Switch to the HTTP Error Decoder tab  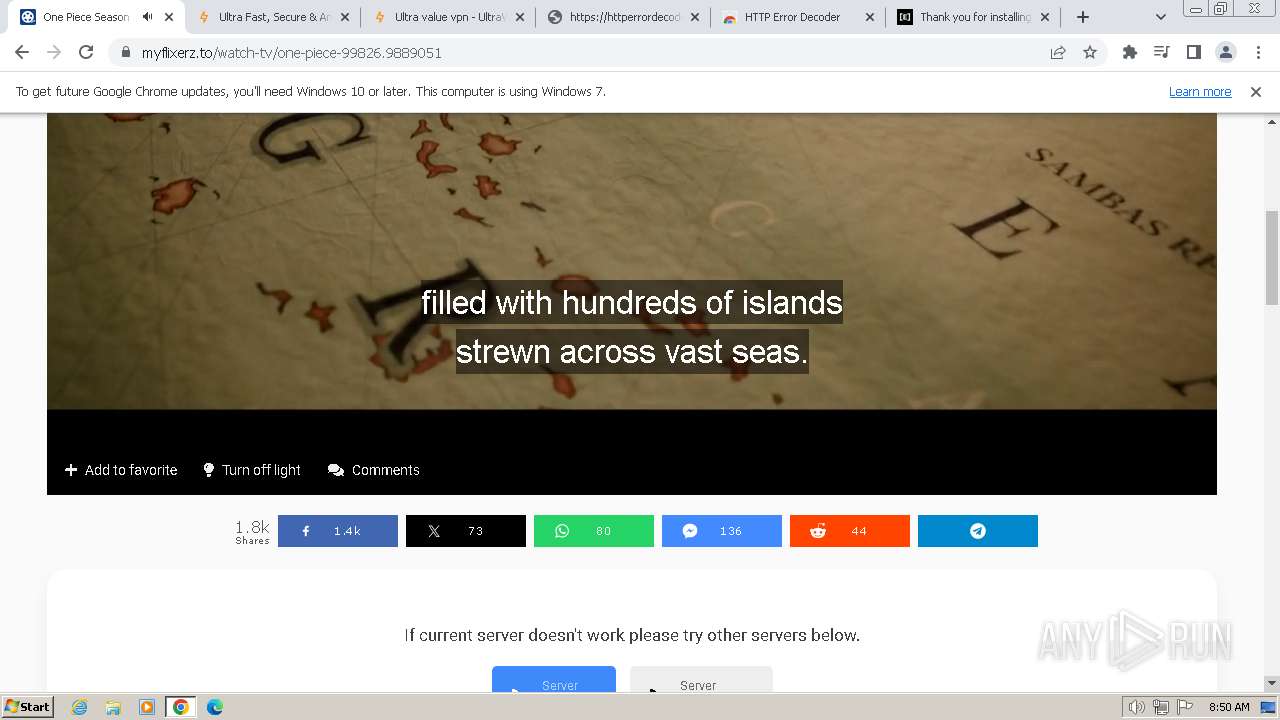tap(799, 17)
